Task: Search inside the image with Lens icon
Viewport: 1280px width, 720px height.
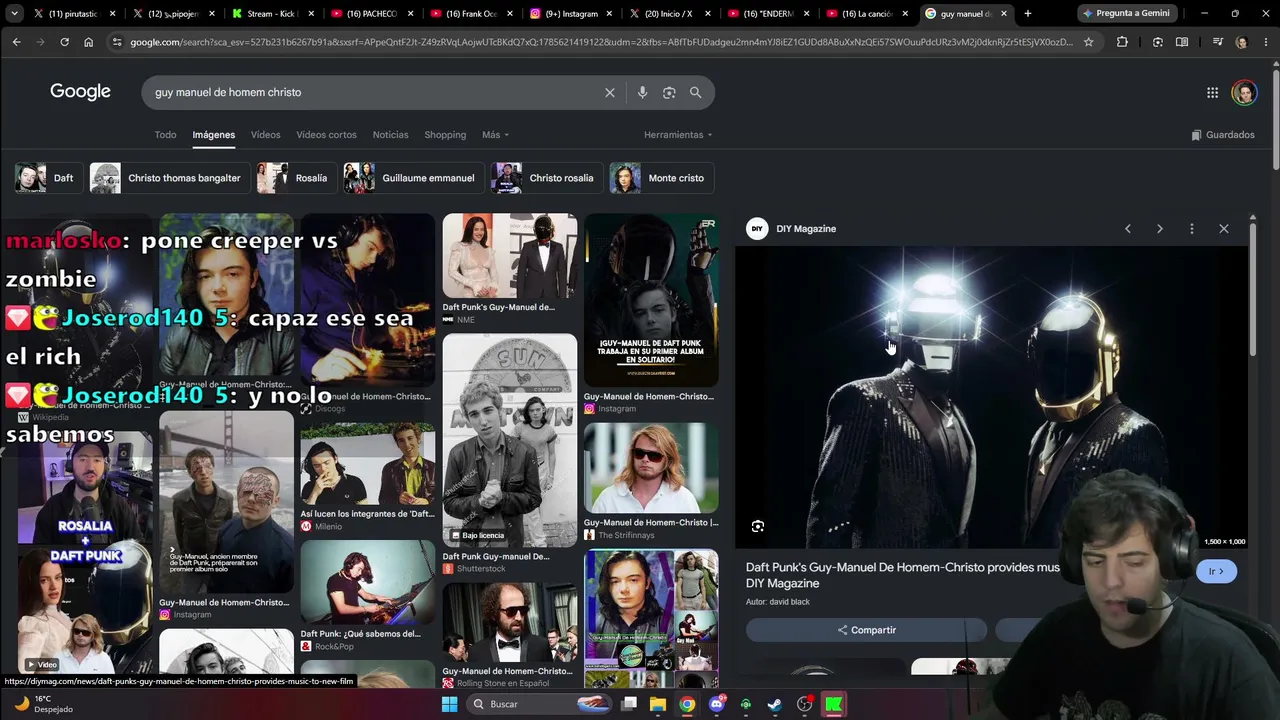Action: pyautogui.click(x=758, y=526)
